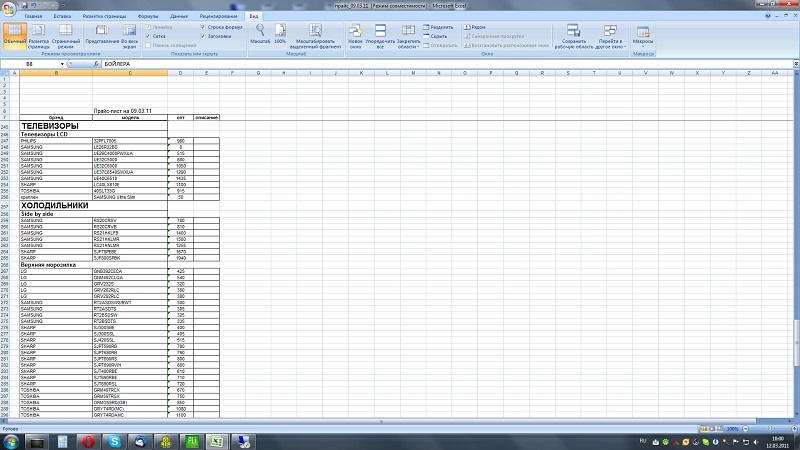The height and width of the screenshot is (450, 800).
Task: Open the Вставка tab
Action: 62,16
